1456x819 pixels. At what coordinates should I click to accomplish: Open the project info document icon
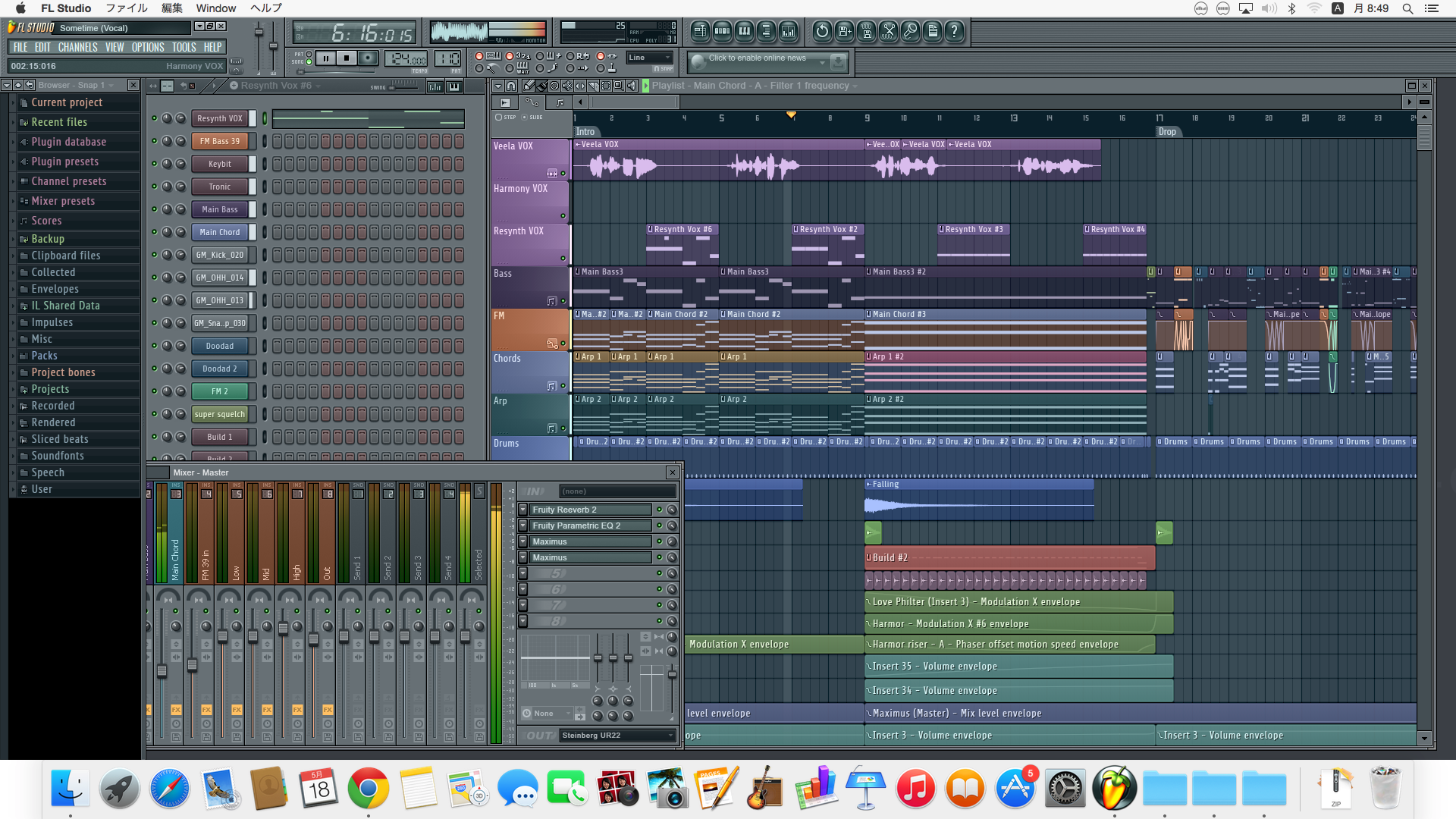(932, 31)
